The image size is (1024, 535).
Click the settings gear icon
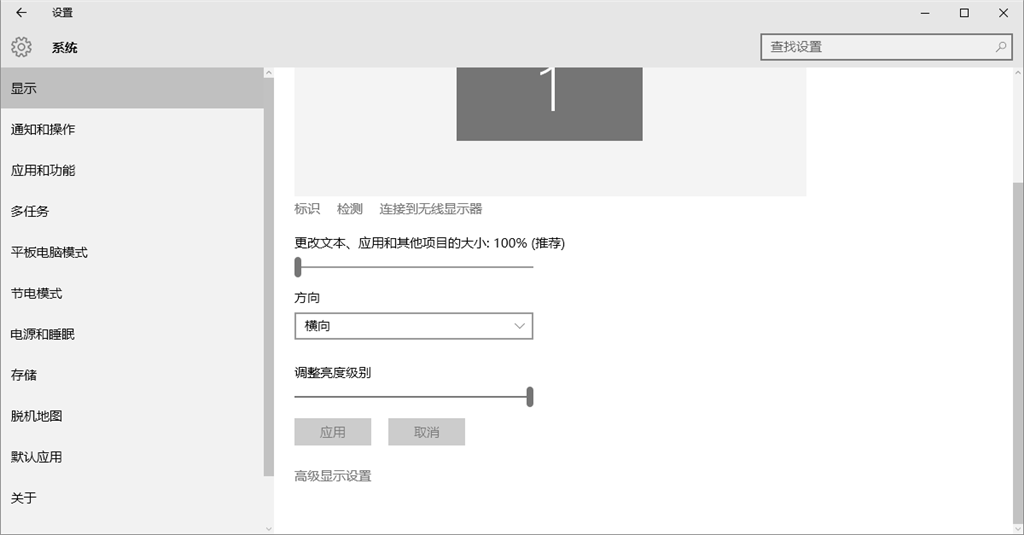[21, 47]
